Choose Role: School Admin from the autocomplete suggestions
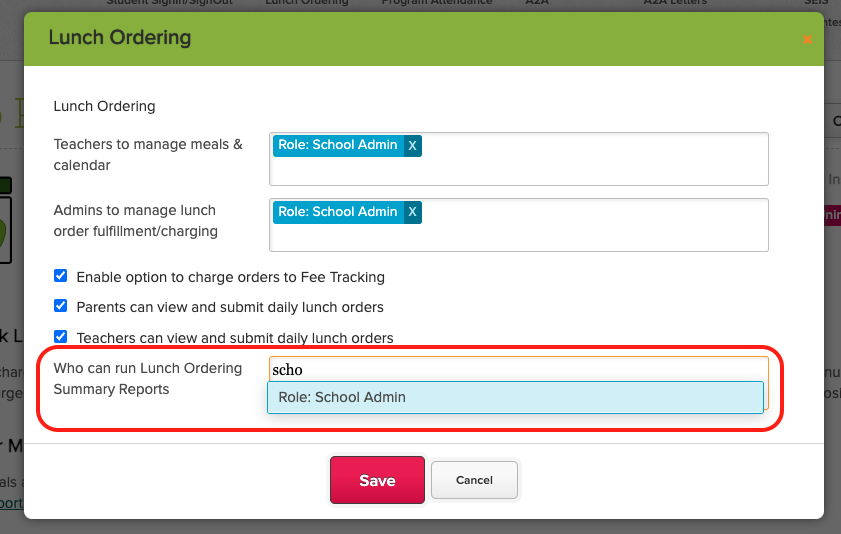 515,397
